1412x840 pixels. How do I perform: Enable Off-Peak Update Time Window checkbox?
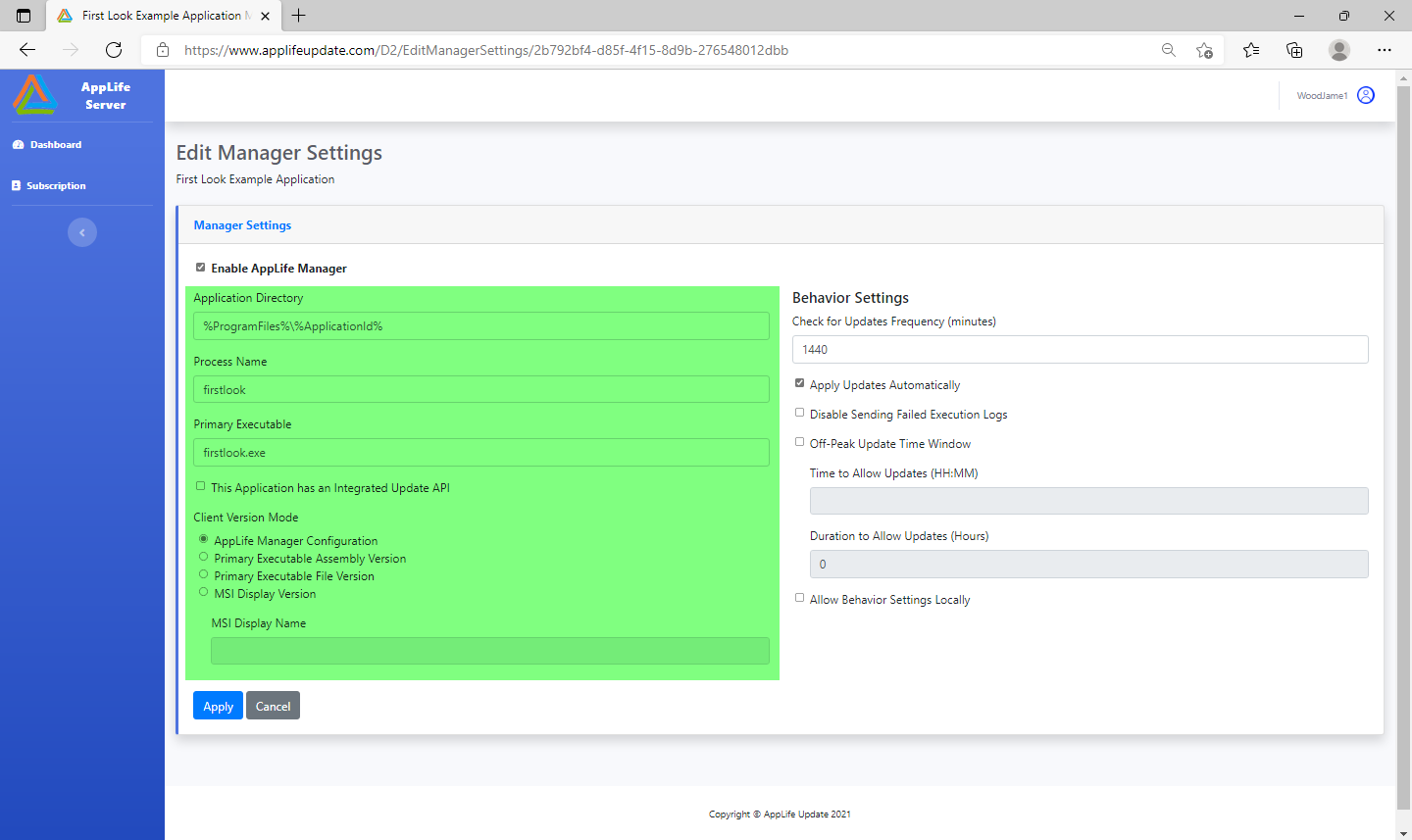point(799,442)
